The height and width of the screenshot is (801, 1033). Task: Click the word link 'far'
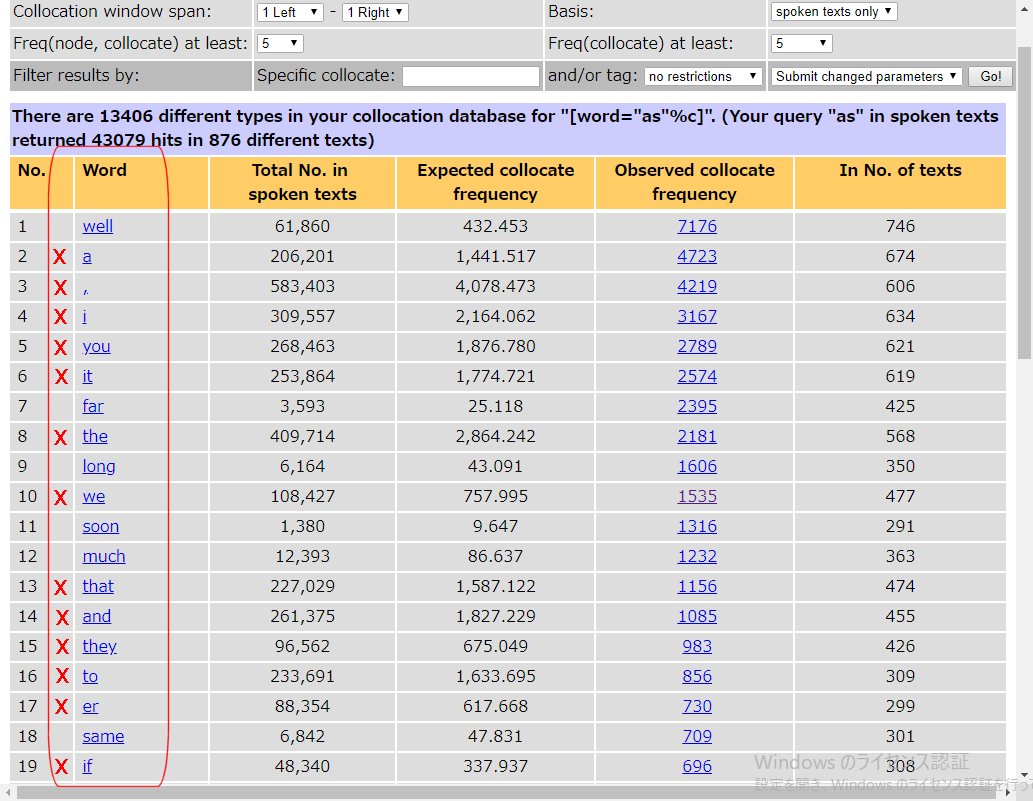(x=93, y=406)
